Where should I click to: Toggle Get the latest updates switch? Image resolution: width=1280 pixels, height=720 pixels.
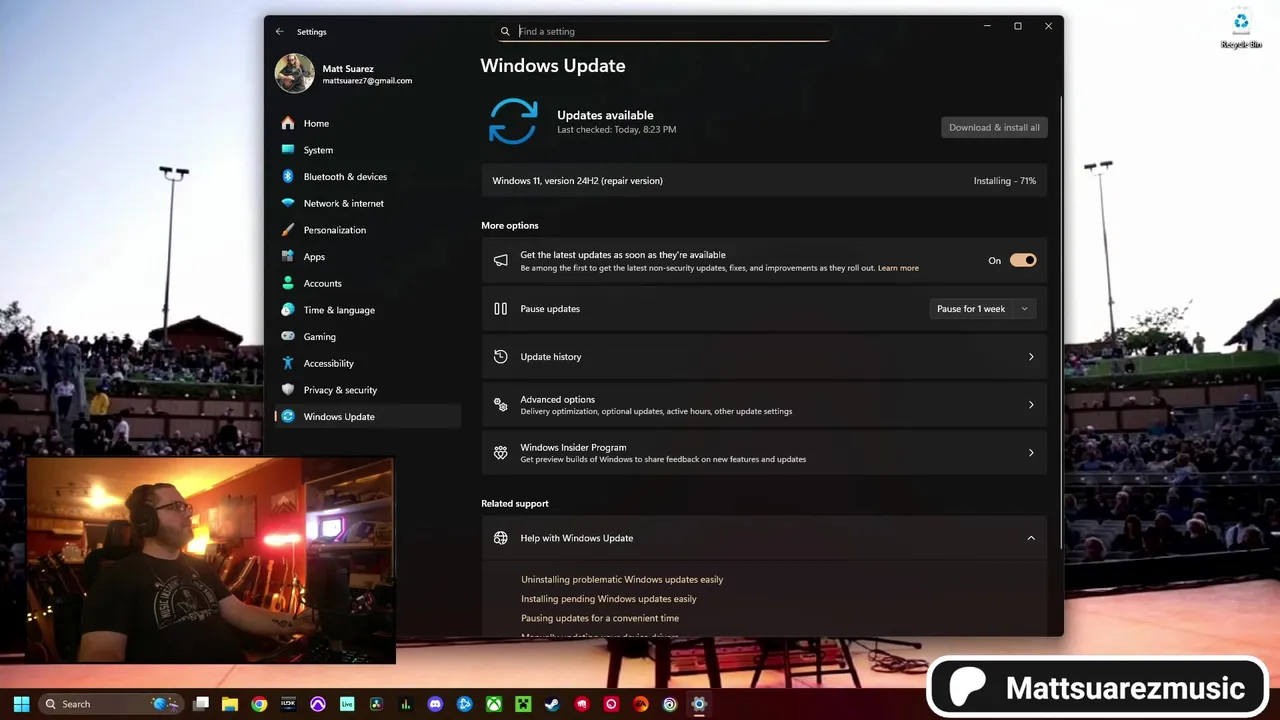click(1023, 260)
